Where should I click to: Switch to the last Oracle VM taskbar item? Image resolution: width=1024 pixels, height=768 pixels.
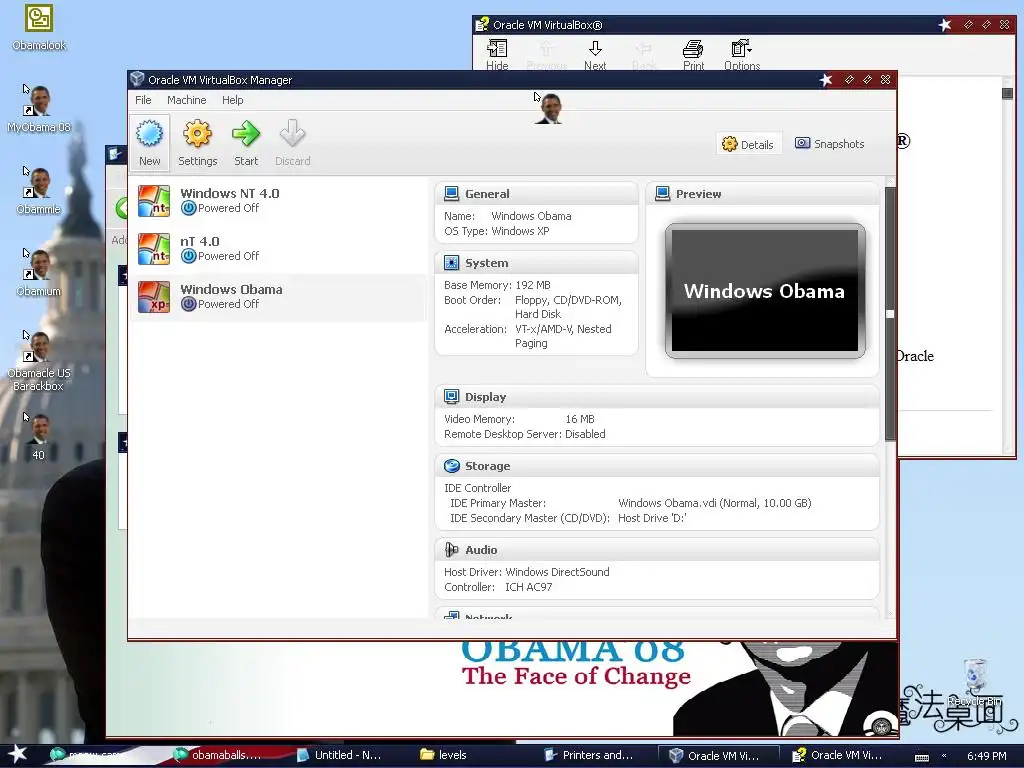point(838,755)
